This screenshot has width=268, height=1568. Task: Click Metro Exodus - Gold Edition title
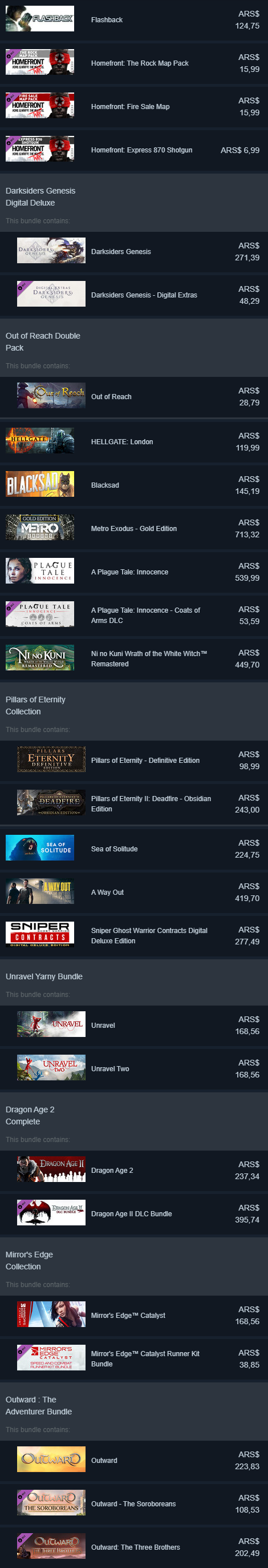(133, 528)
